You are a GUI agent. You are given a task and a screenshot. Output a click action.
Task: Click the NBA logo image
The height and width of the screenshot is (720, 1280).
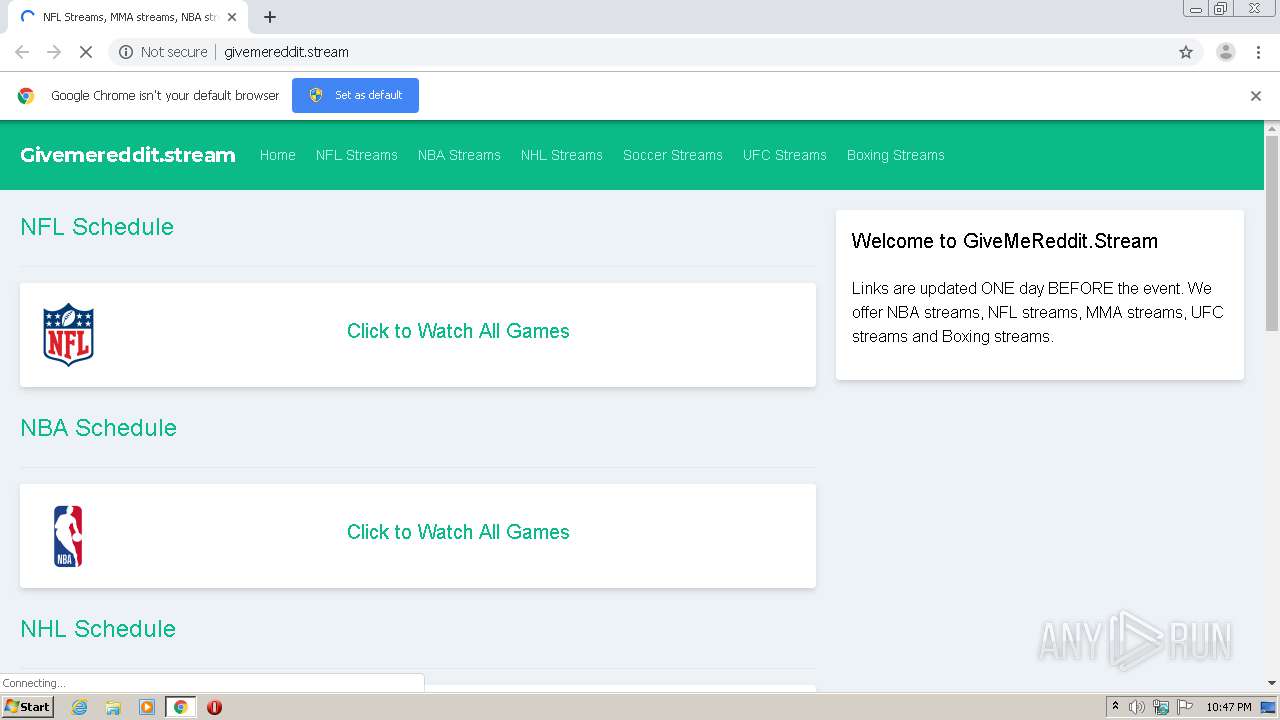tap(68, 536)
